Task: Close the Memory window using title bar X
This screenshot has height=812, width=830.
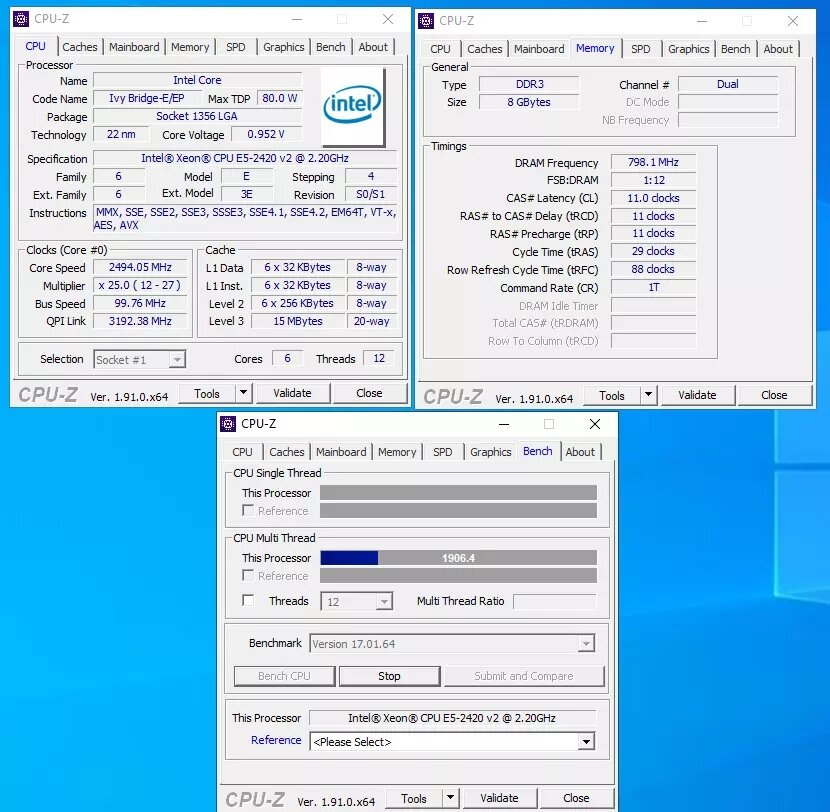Action: coord(792,21)
